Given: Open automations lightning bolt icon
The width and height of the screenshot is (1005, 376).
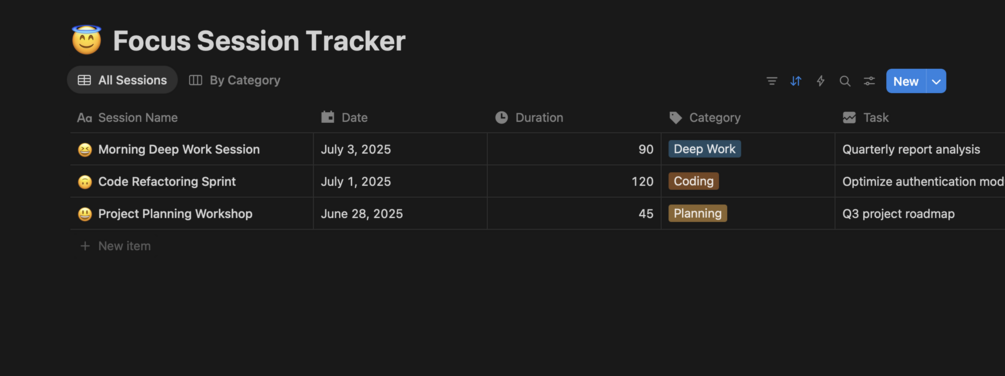Looking at the screenshot, I should click(820, 81).
